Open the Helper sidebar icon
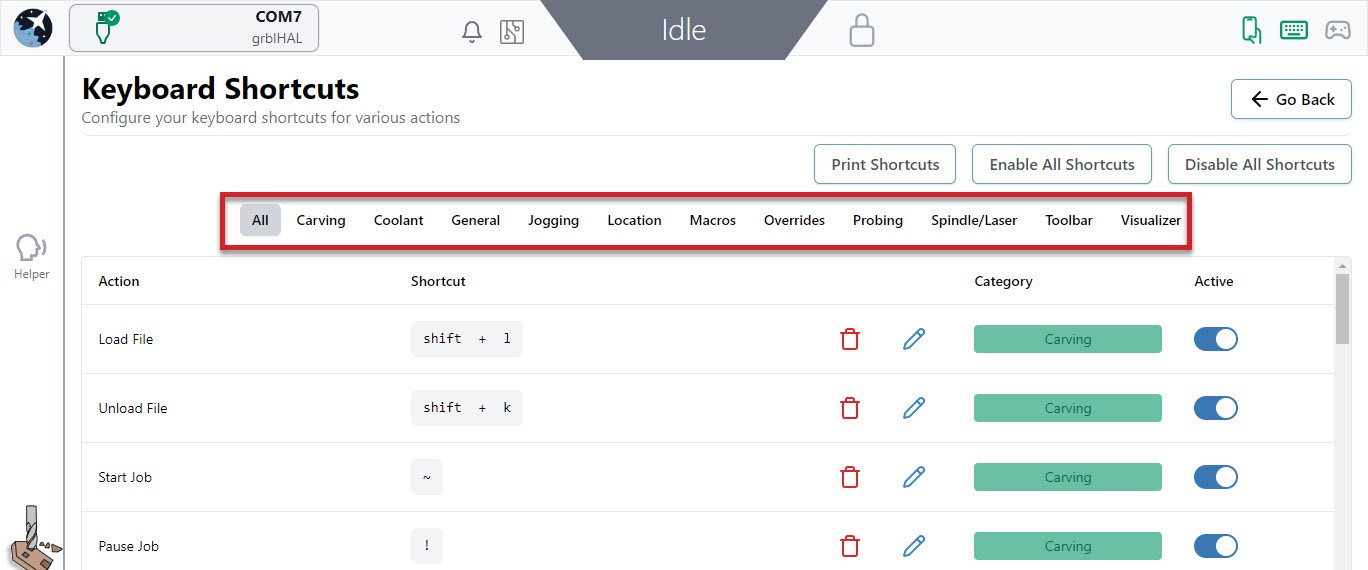Image resolution: width=1368 pixels, height=570 pixels. tap(32, 256)
